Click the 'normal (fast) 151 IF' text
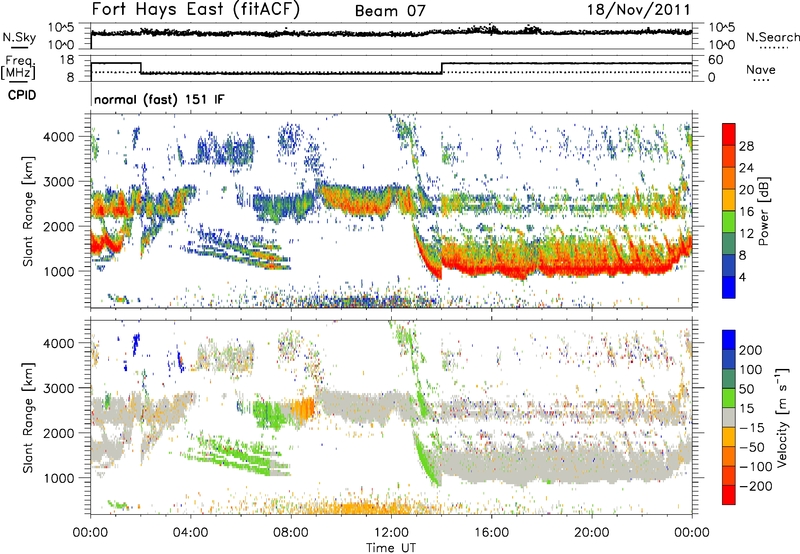Screen dimensions: 800x554 (159, 99)
